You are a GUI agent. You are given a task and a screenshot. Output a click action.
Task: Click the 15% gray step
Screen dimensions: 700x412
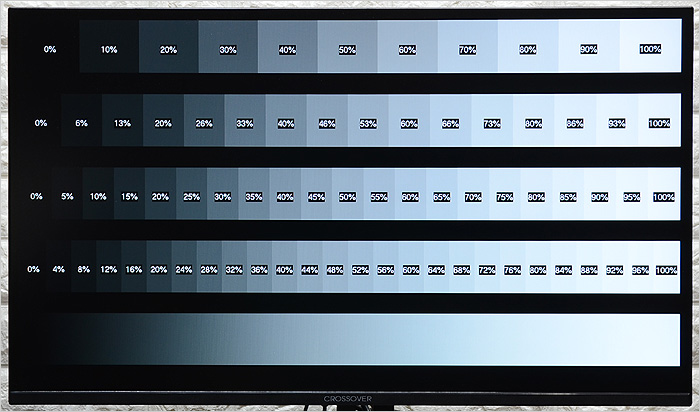[129, 197]
